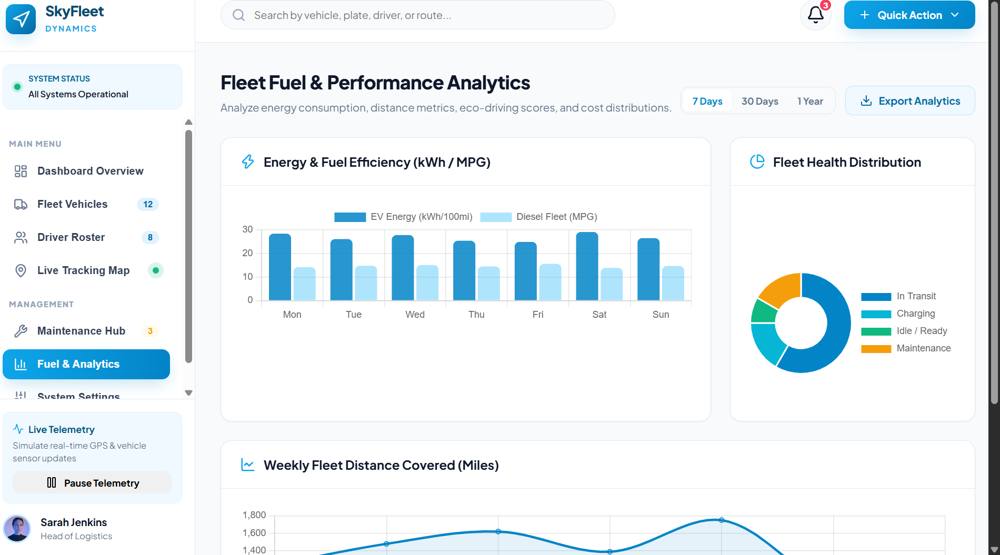This screenshot has width=1000, height=555.
Task: Click the System Settings sliders icon
Action: tap(21, 396)
